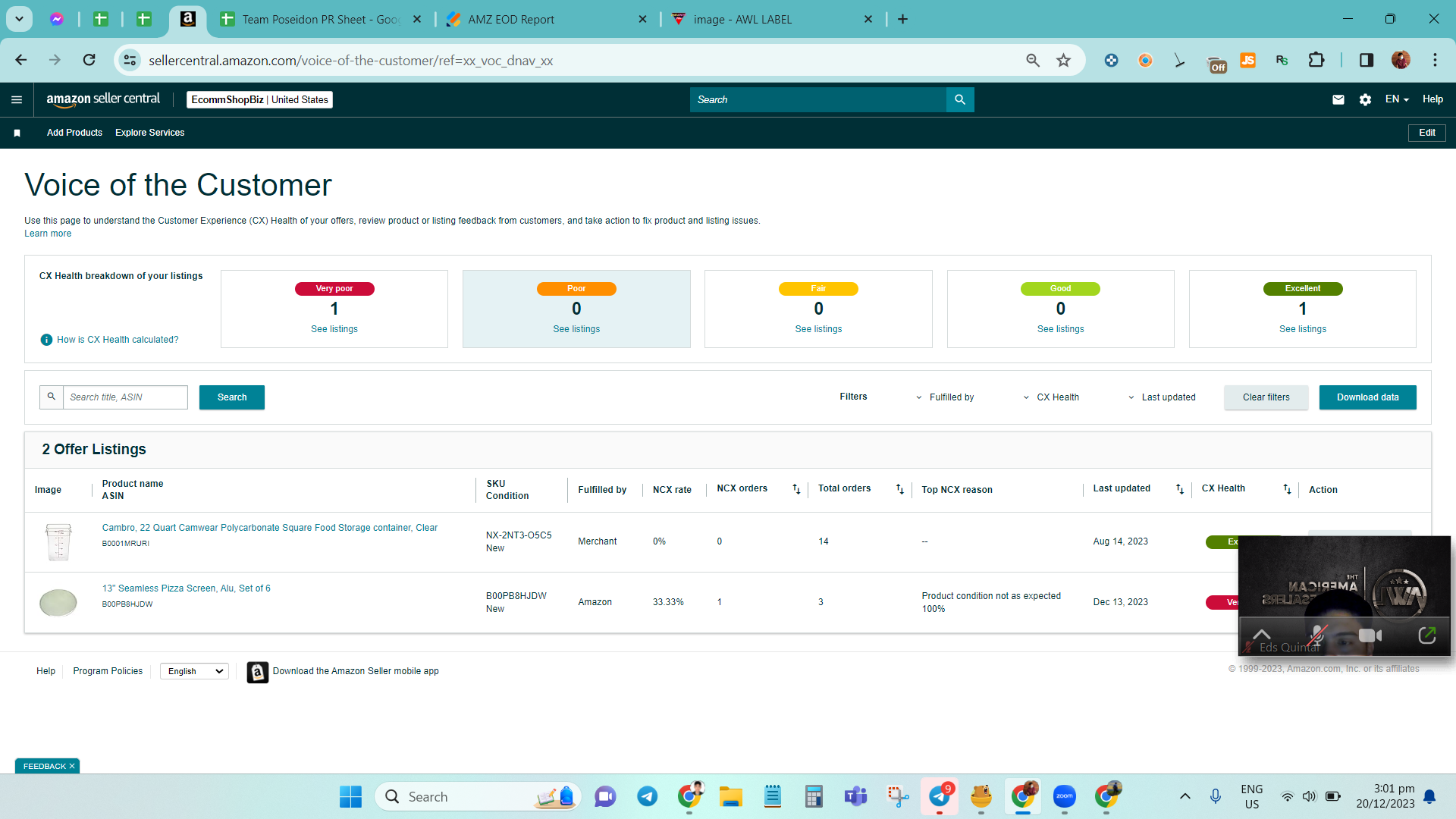Viewport: 1456px width, 819px height.
Task: Open the EN language dropdown
Action: click(1397, 99)
